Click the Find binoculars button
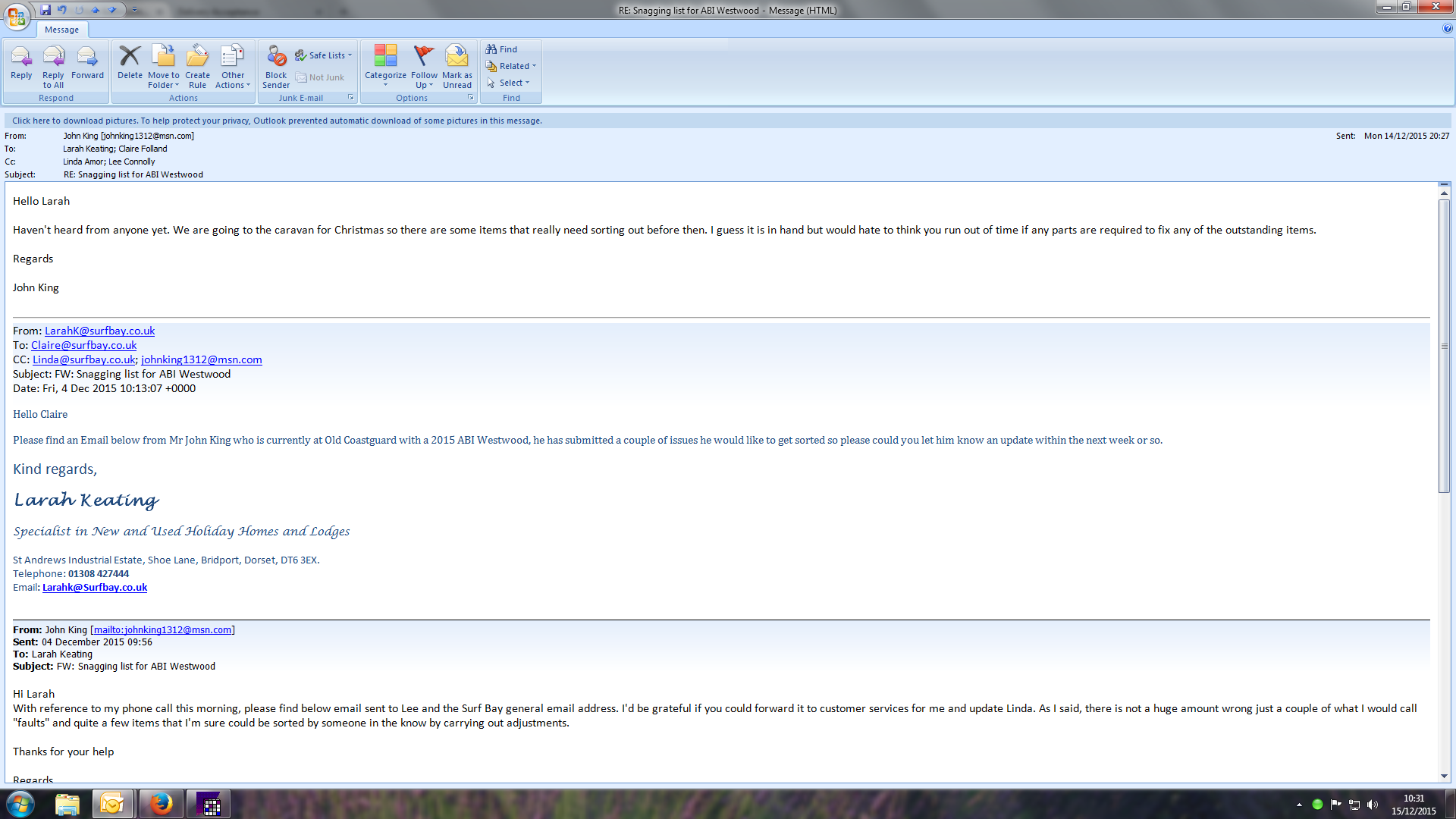This screenshot has height=819, width=1456. coord(502,49)
